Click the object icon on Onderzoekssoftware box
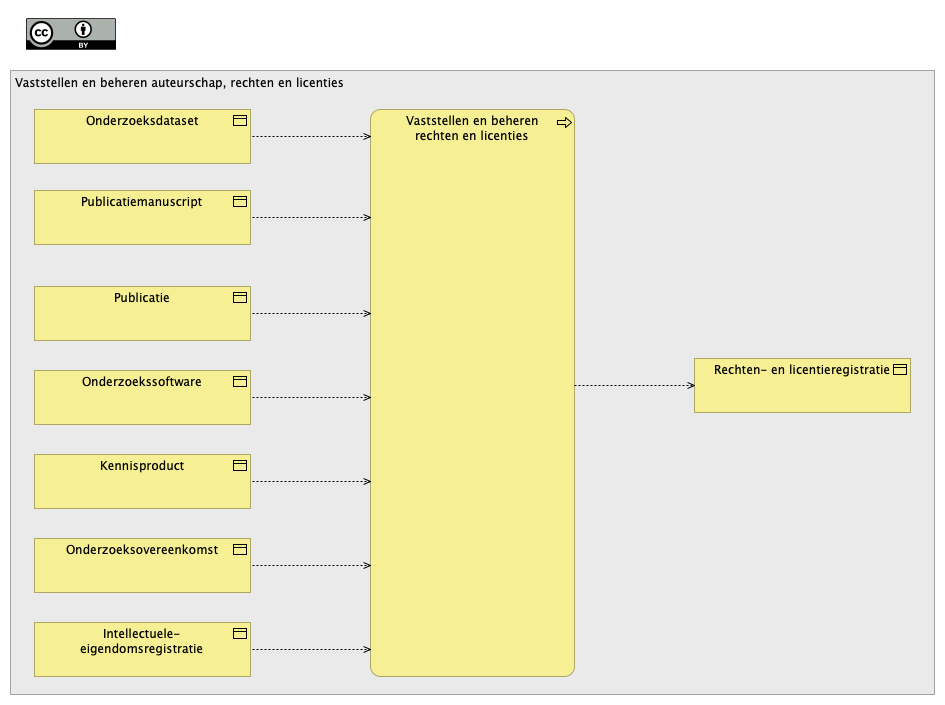The width and height of the screenshot is (945, 705). (x=240, y=381)
